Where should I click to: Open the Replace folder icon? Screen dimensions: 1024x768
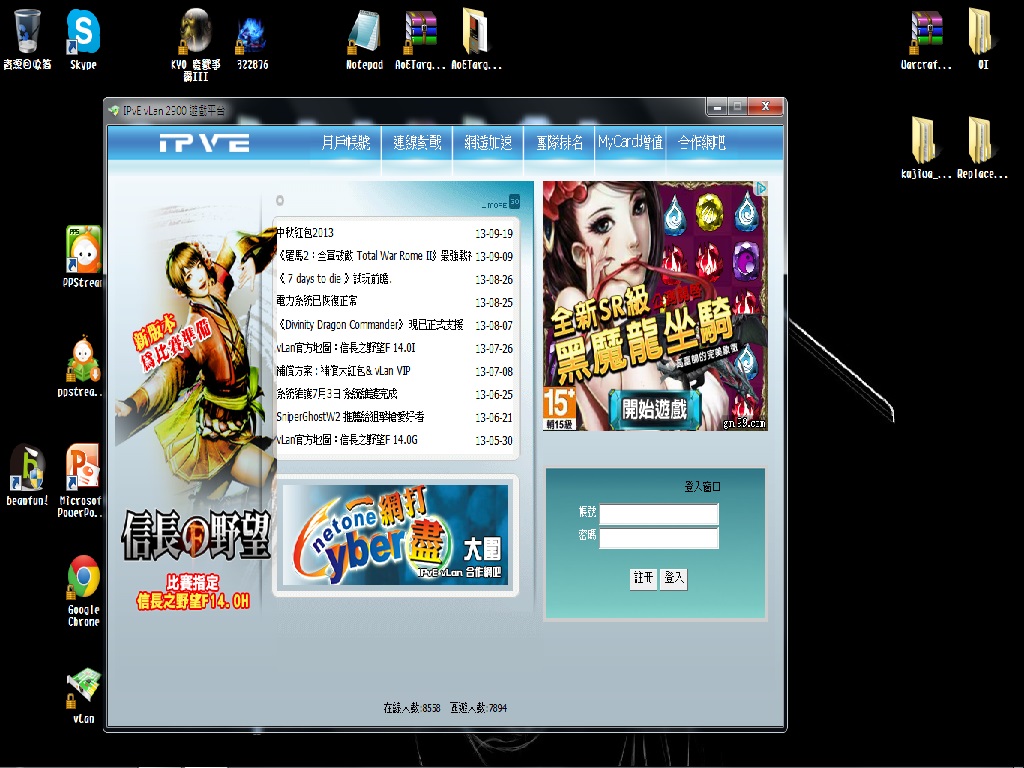982,148
